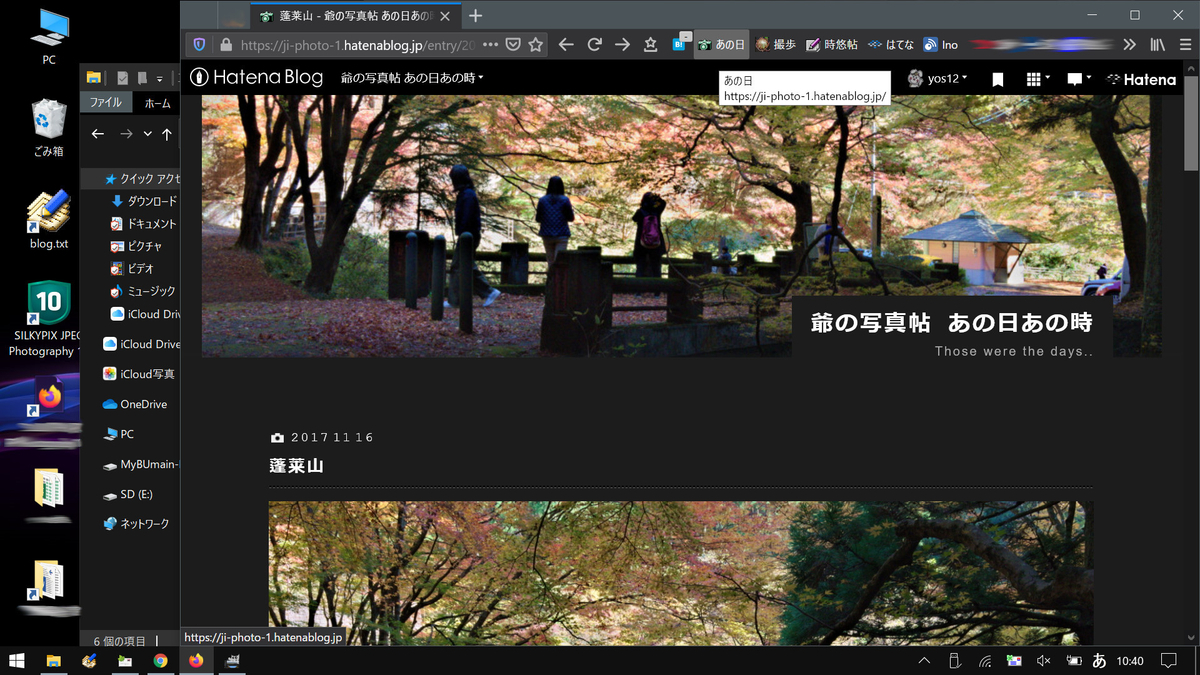Click Explorer quick access properties icon
Screen dimensions: 1200x675
(x=123, y=78)
